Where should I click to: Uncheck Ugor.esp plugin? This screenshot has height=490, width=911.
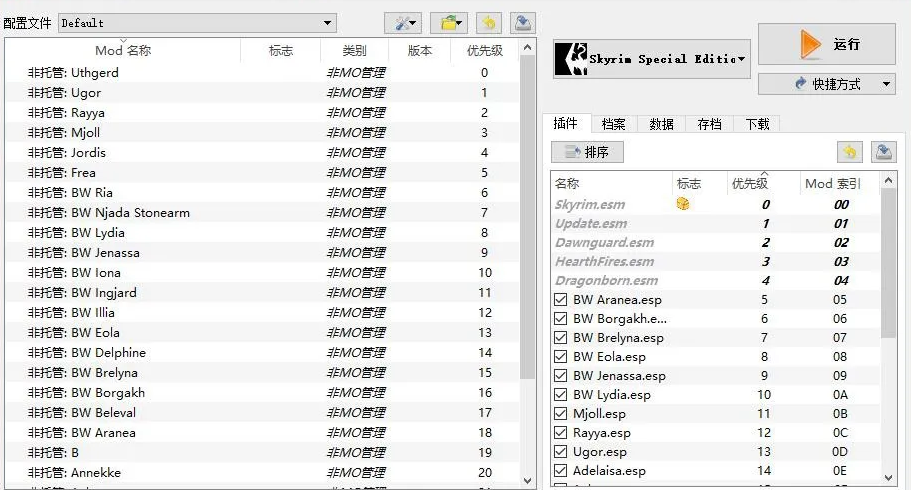click(x=561, y=452)
